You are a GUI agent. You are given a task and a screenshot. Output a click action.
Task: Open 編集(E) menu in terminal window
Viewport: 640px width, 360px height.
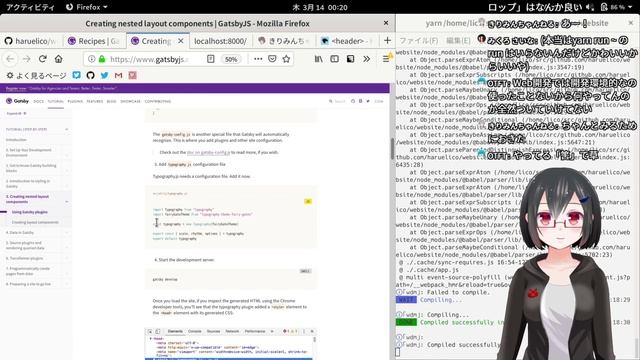(458, 40)
